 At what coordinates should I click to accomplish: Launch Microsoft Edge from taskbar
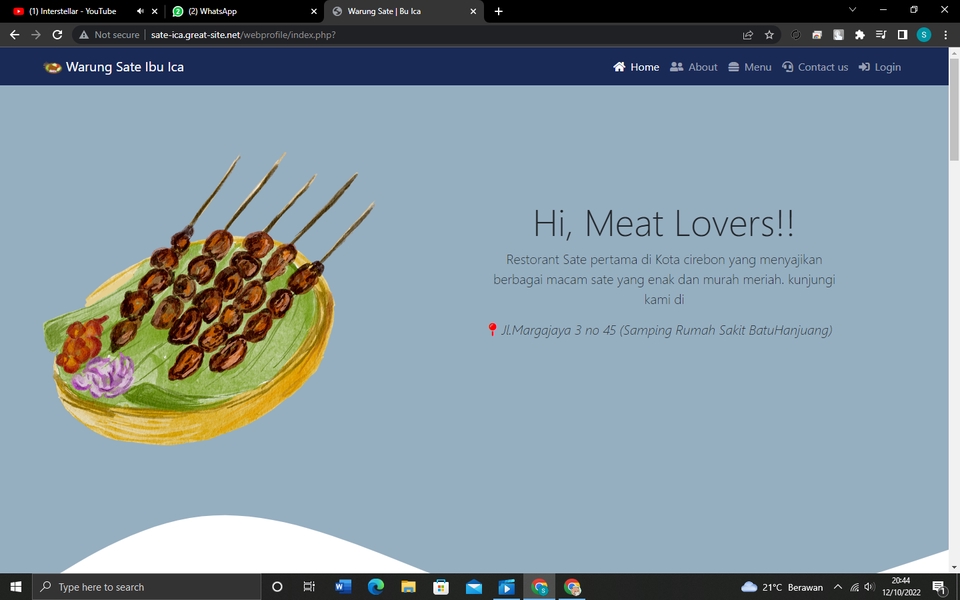pos(375,587)
